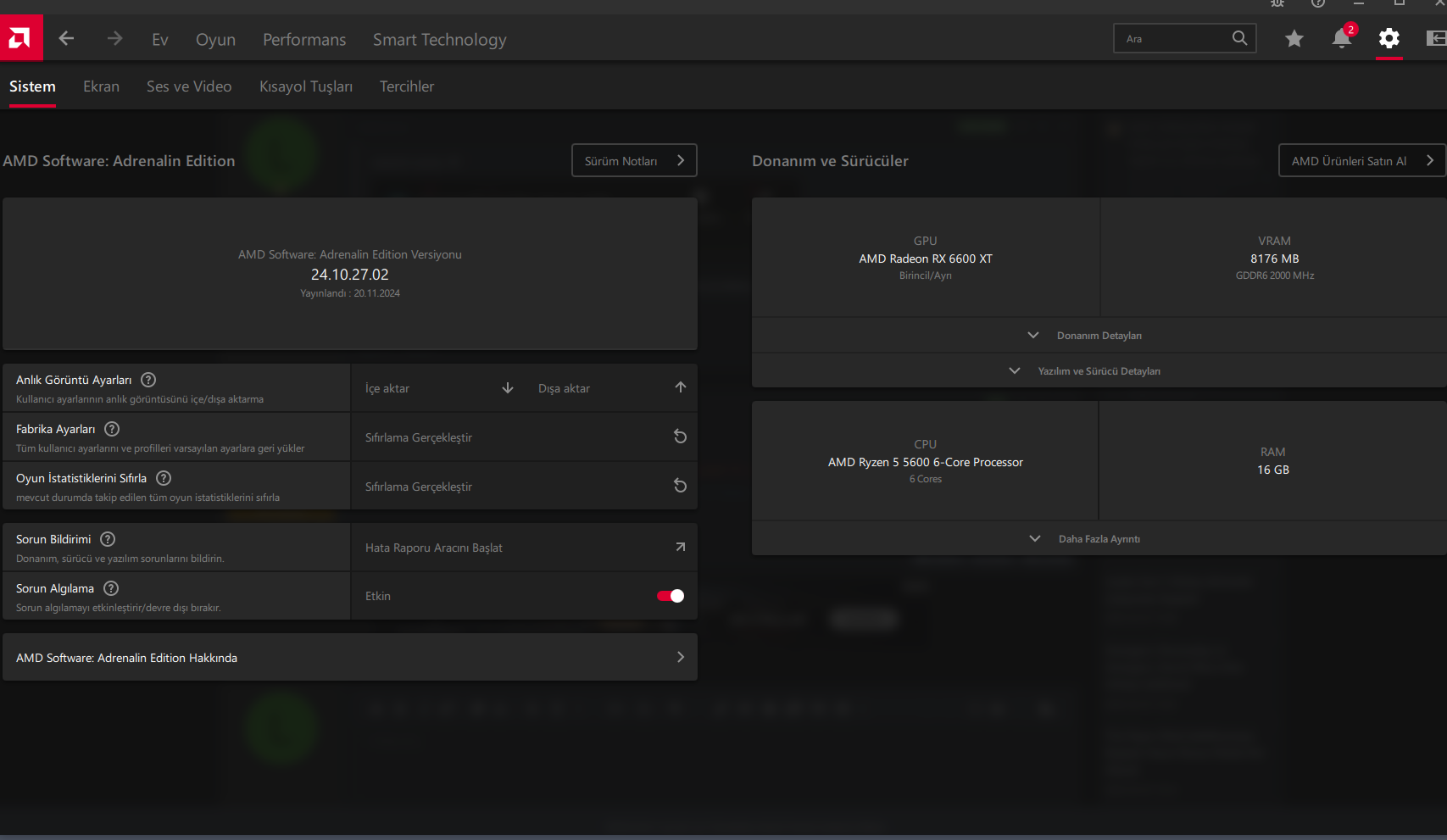
Task: Click Sıfırlama Gerçekleştir for Oyun İstatistiklerini Sıfırla
Action: click(525, 487)
